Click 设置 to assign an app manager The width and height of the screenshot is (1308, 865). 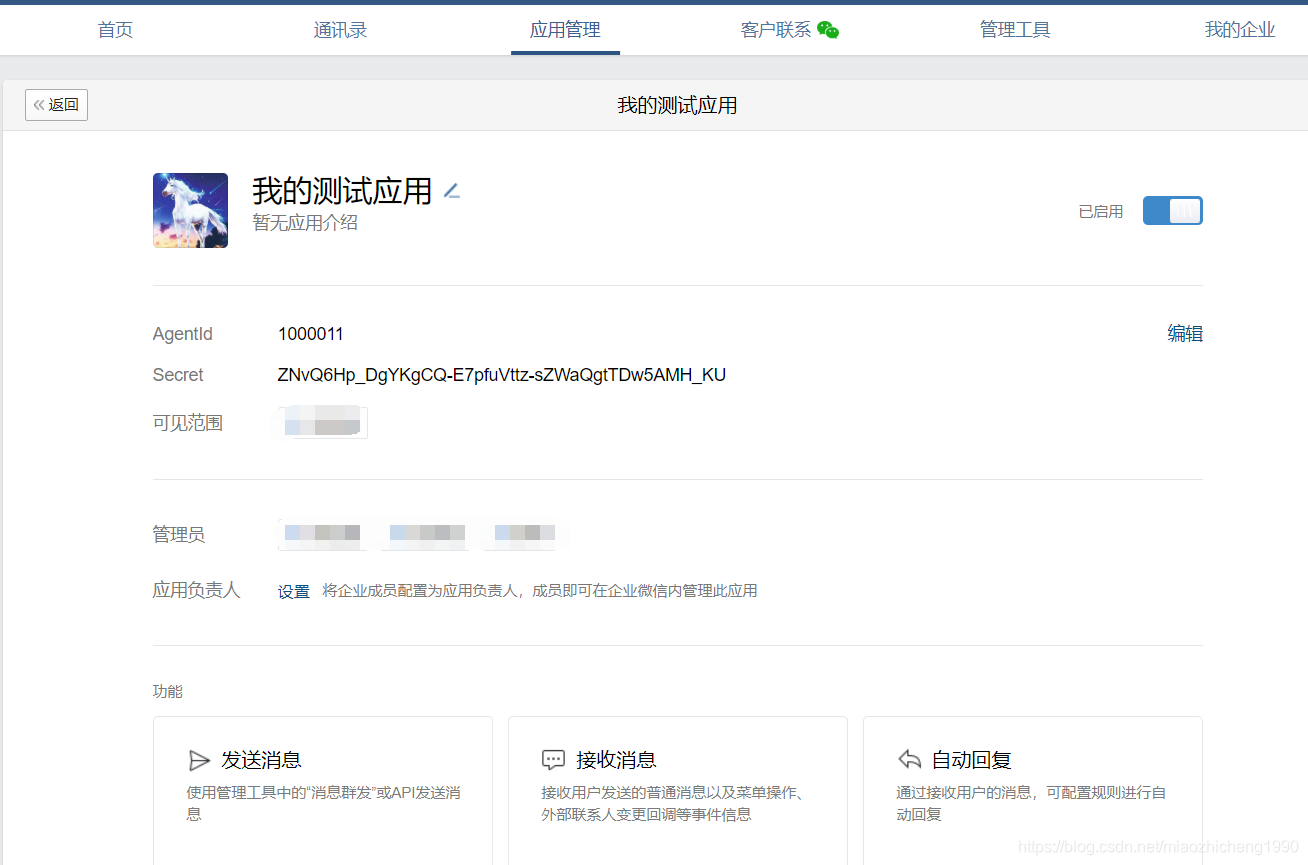[x=293, y=591]
